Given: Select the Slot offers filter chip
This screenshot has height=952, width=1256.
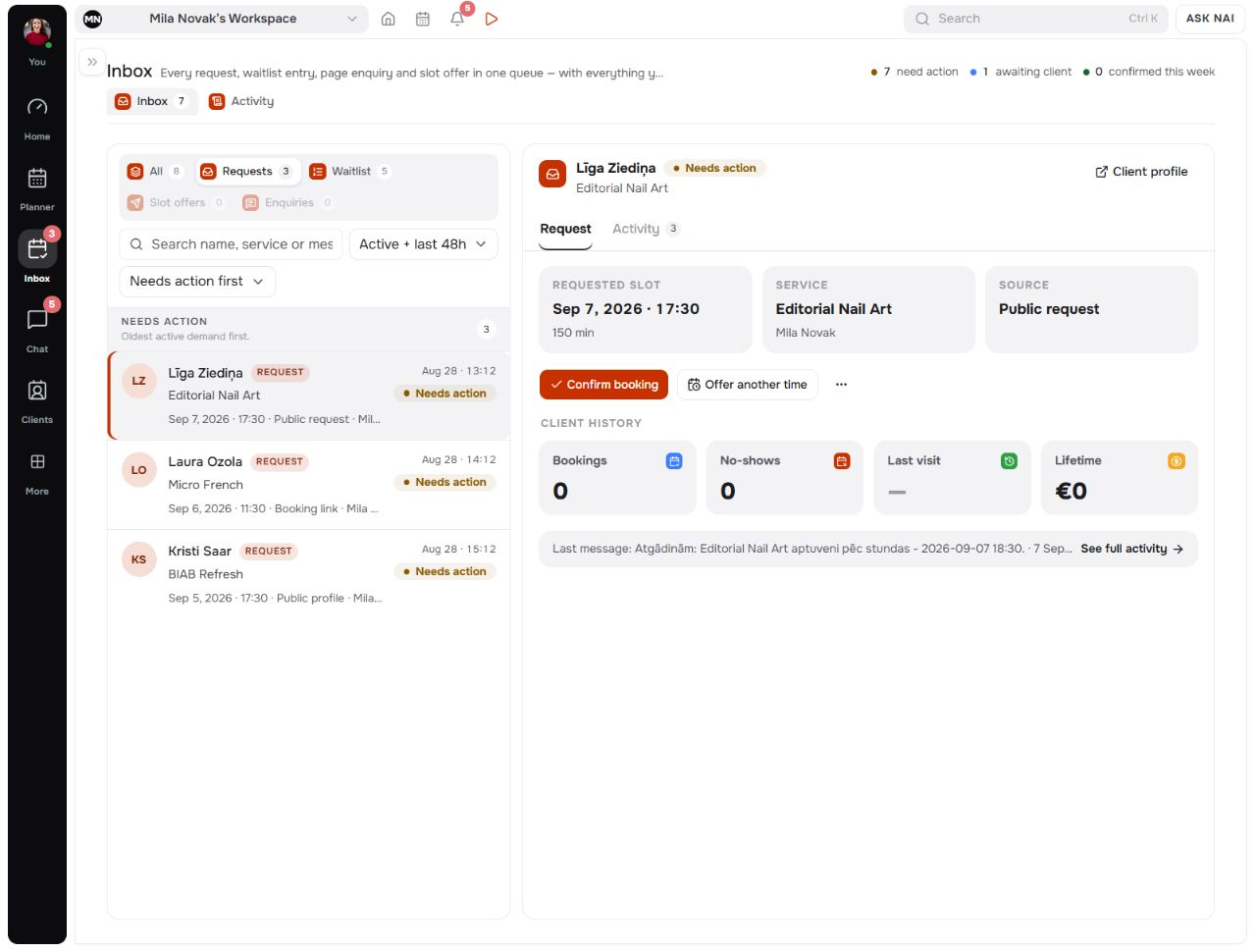Looking at the screenshot, I should click(177, 203).
